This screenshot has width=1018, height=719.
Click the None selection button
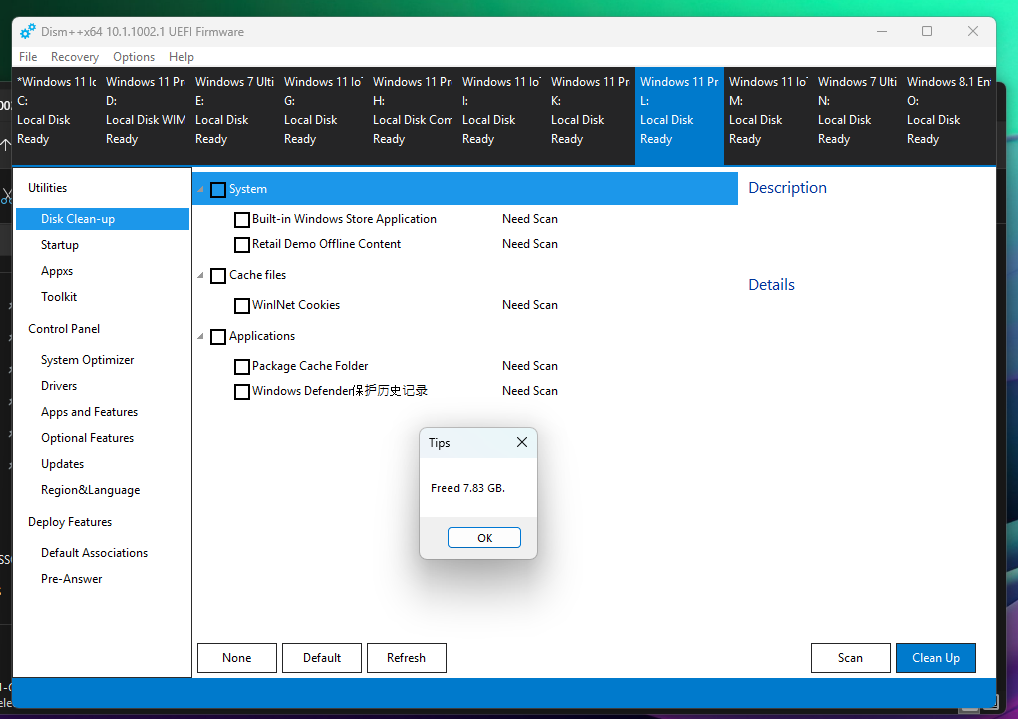pos(237,658)
